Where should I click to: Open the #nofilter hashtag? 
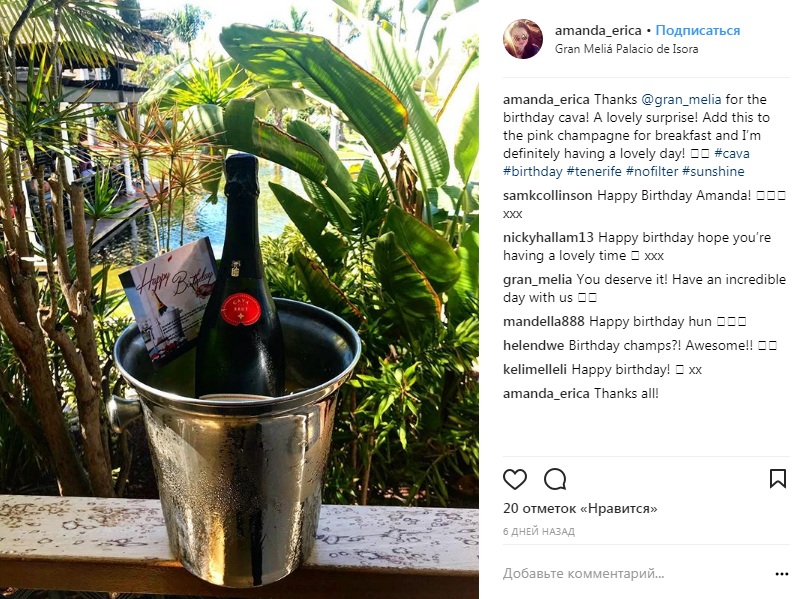point(652,171)
